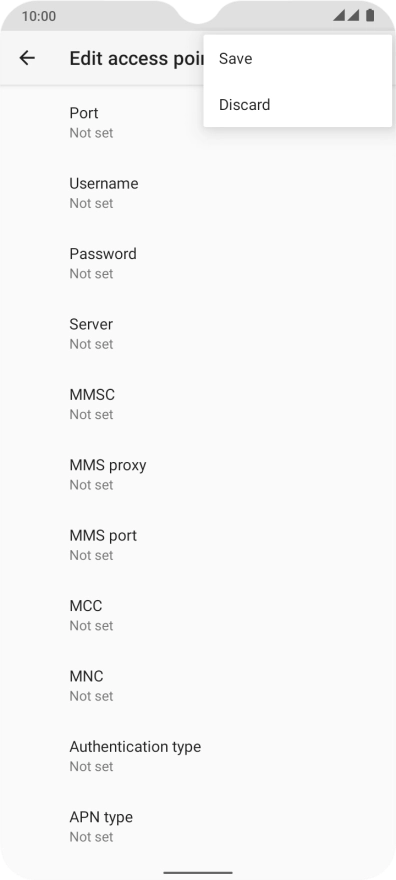Choose Discard in the popup menu

click(297, 104)
